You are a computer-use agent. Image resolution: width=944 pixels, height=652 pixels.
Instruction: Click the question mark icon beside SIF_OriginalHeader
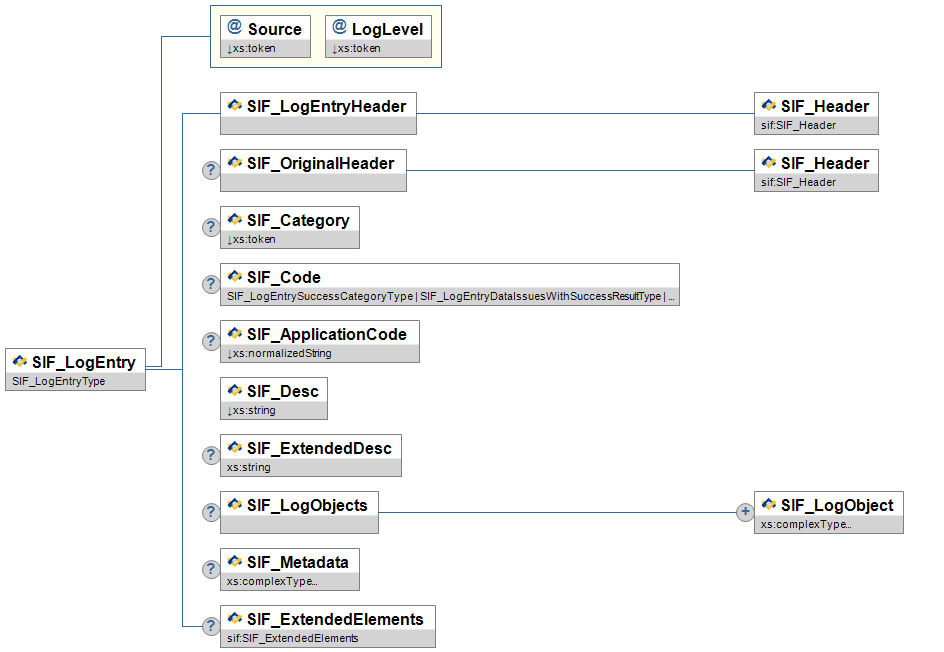point(211,170)
